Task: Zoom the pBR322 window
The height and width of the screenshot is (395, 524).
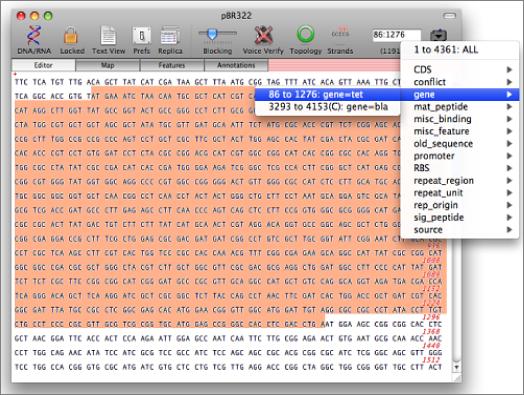Action: pyautogui.click(x=48, y=16)
